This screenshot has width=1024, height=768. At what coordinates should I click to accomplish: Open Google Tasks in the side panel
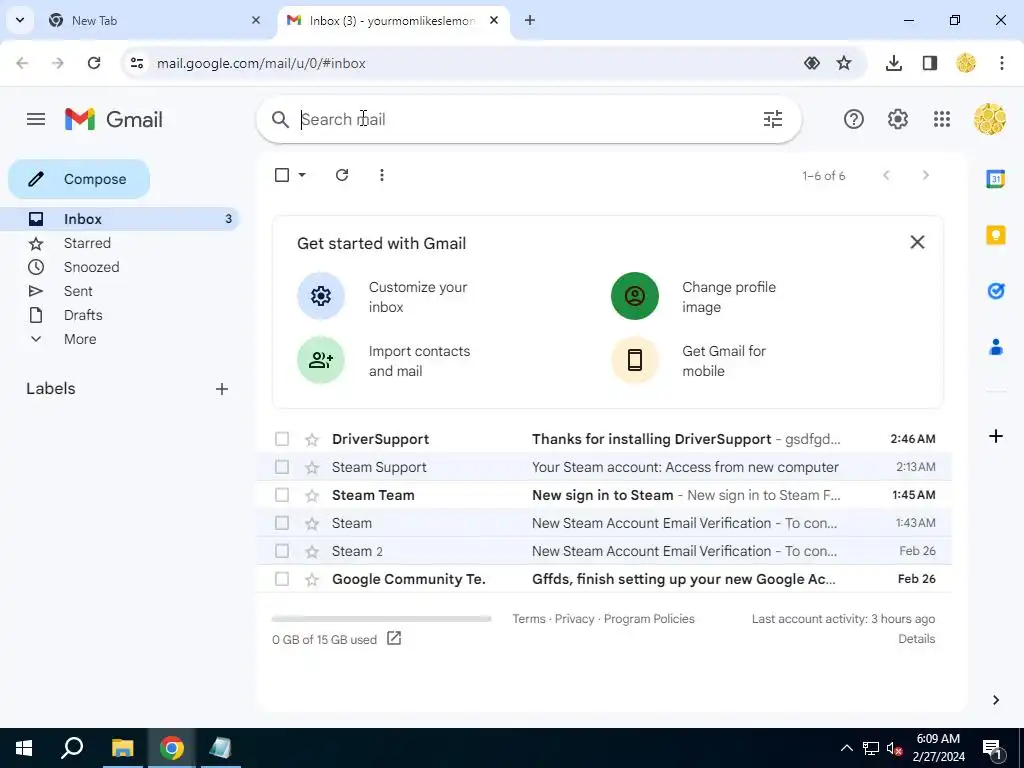pyautogui.click(x=995, y=291)
